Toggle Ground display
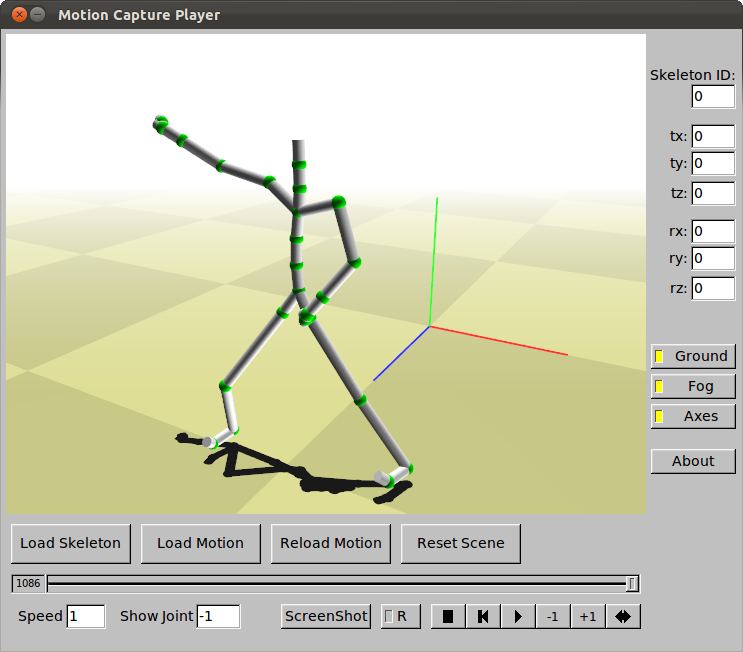 (x=693, y=356)
